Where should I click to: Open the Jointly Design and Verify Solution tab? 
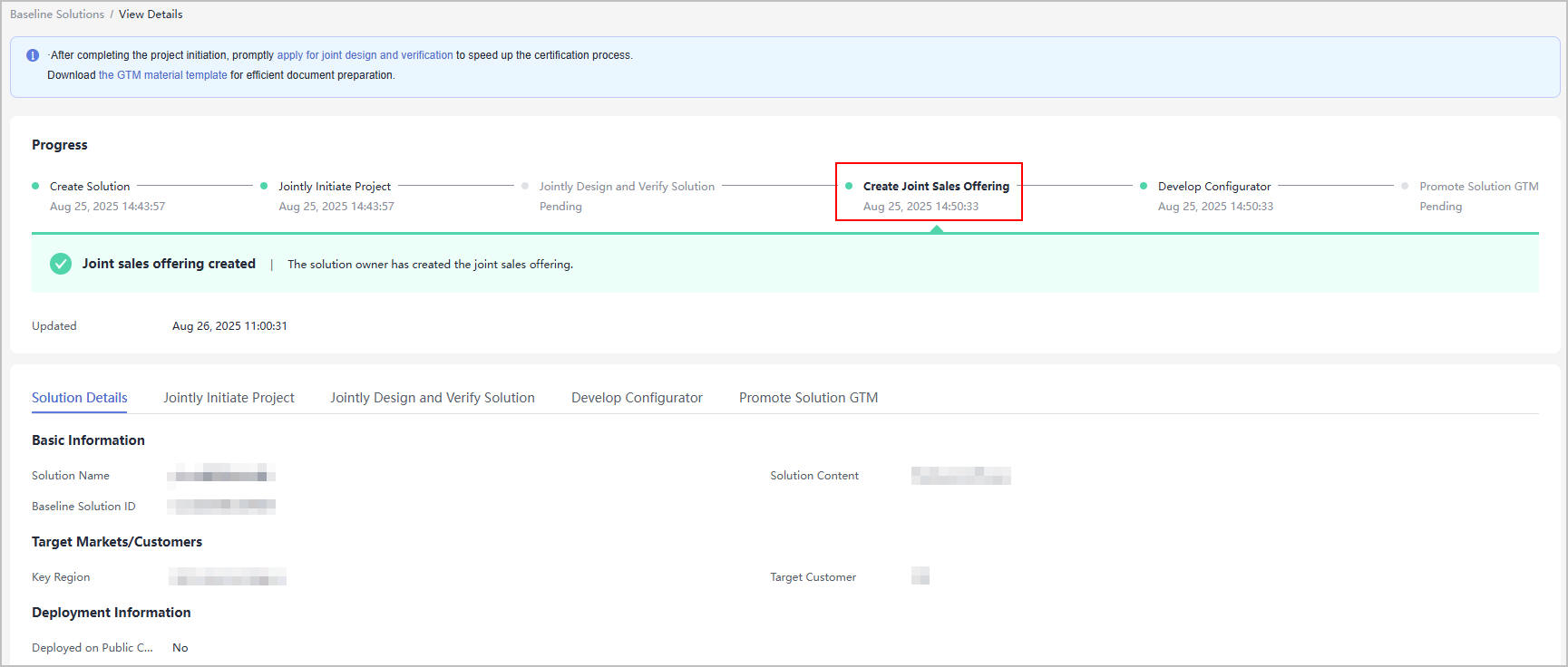pos(432,398)
